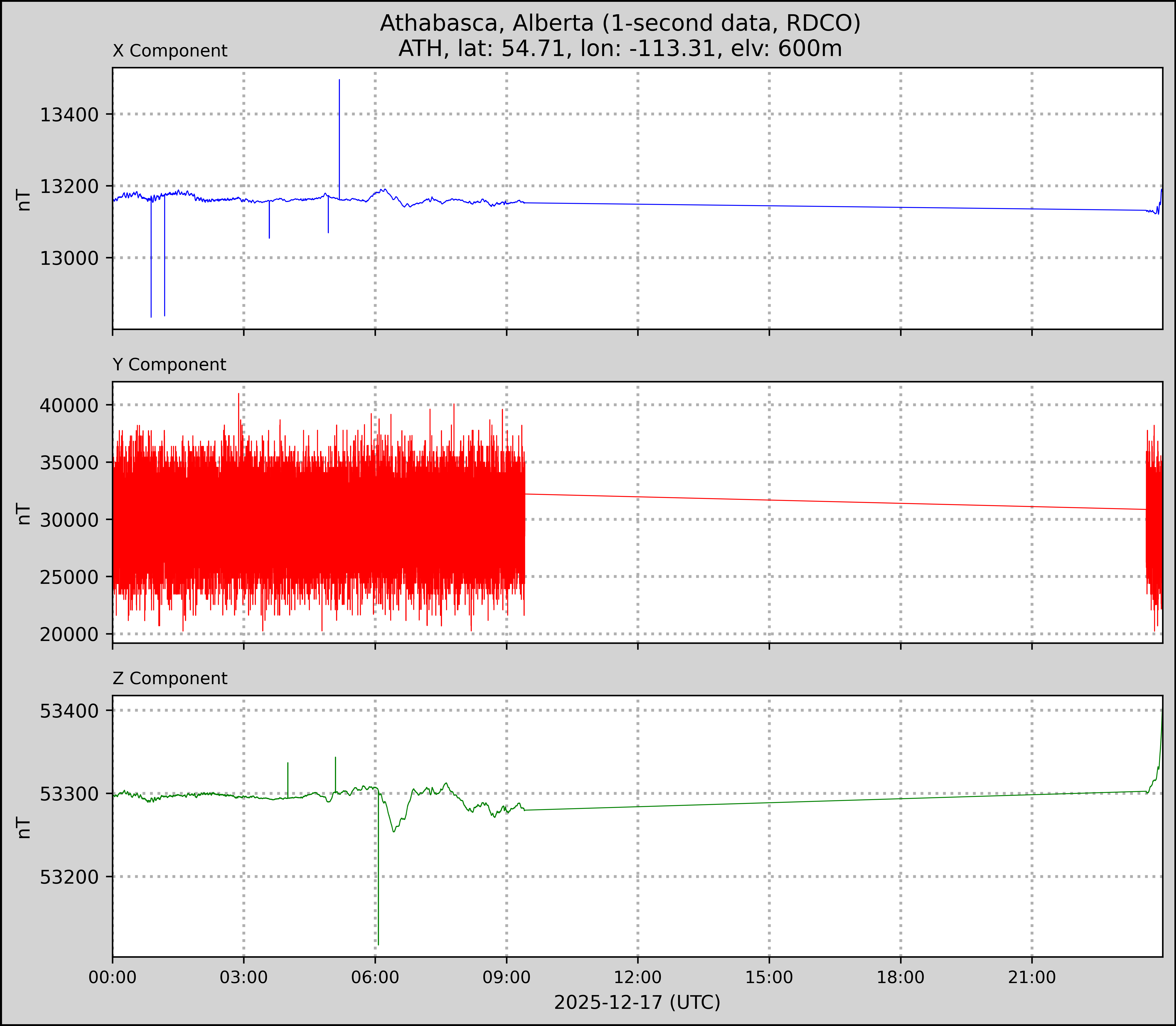
Task: Click the 13400 tick in X plot
Action: click(69, 115)
